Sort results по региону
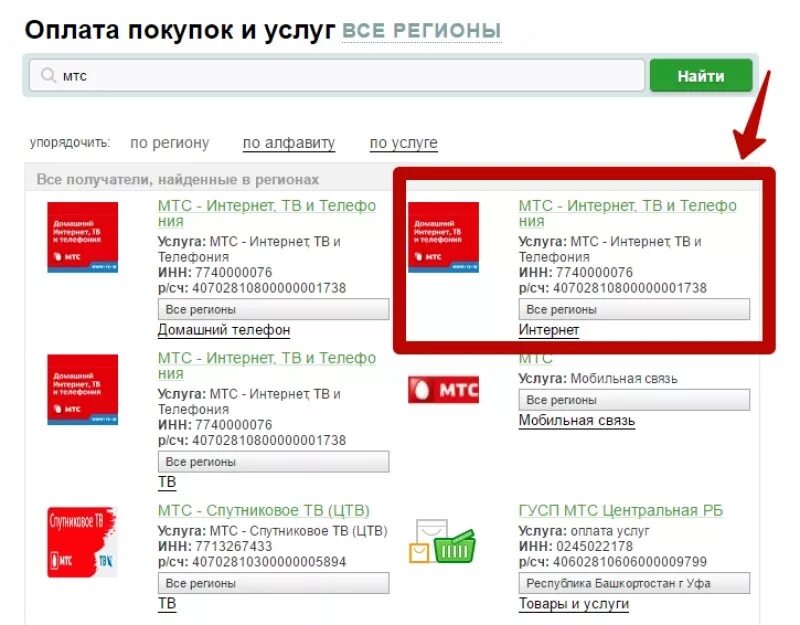 (169, 143)
